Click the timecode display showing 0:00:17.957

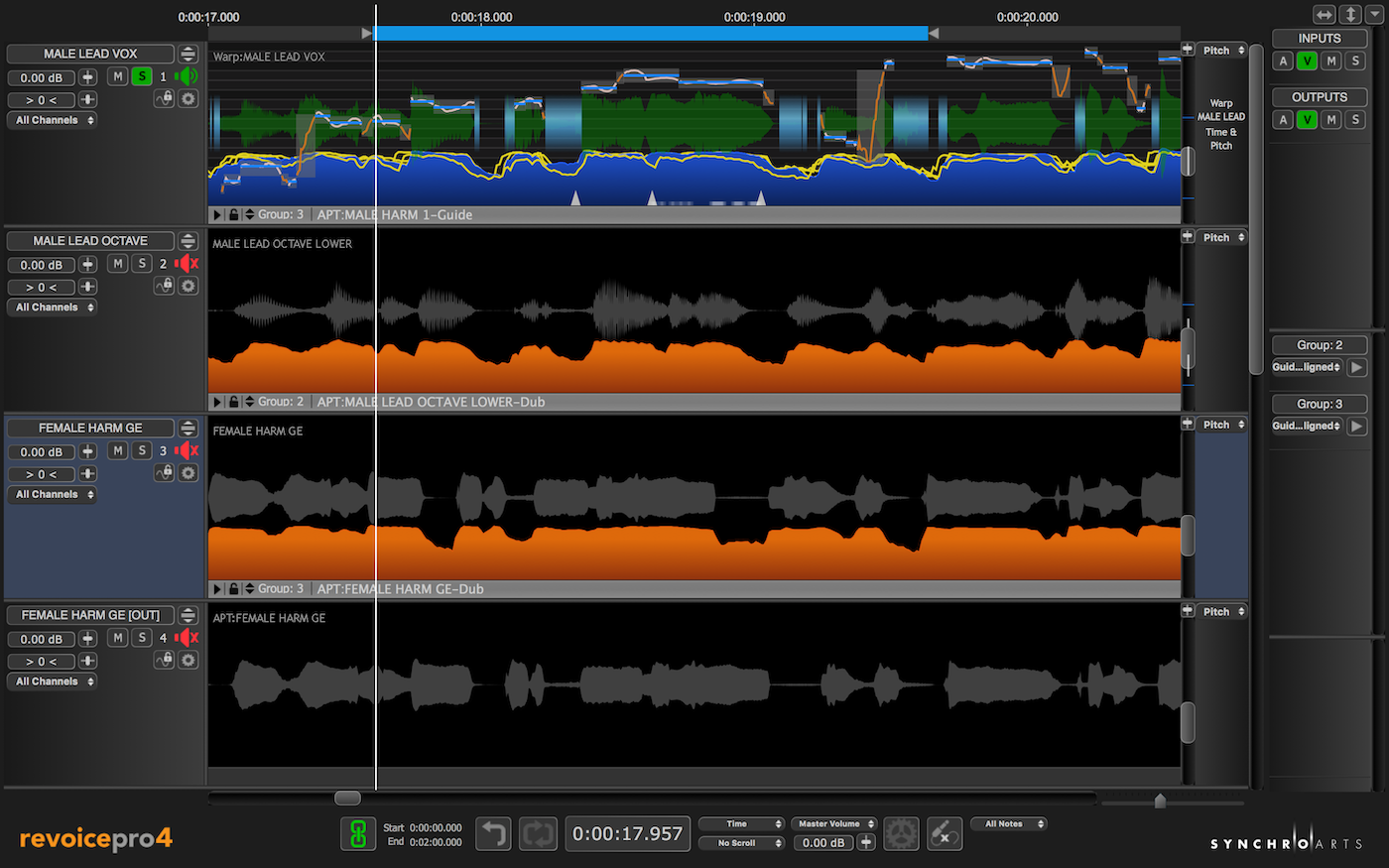(627, 834)
